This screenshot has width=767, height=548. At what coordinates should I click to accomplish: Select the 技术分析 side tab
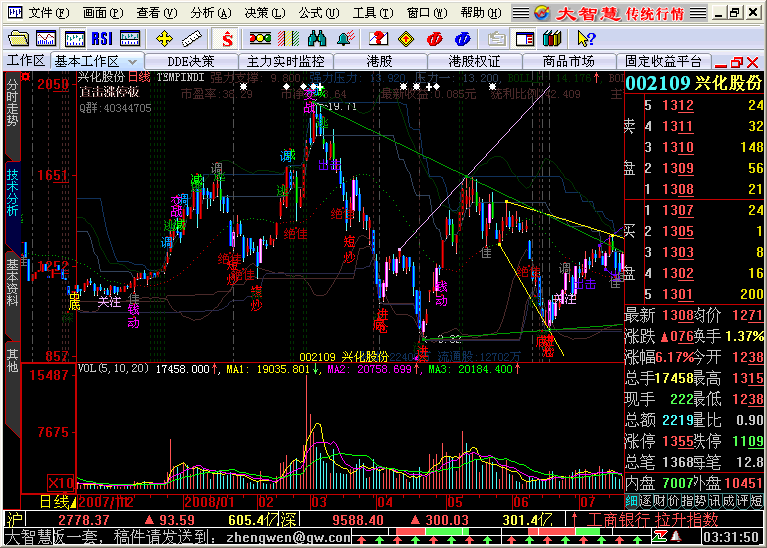tap(12, 206)
